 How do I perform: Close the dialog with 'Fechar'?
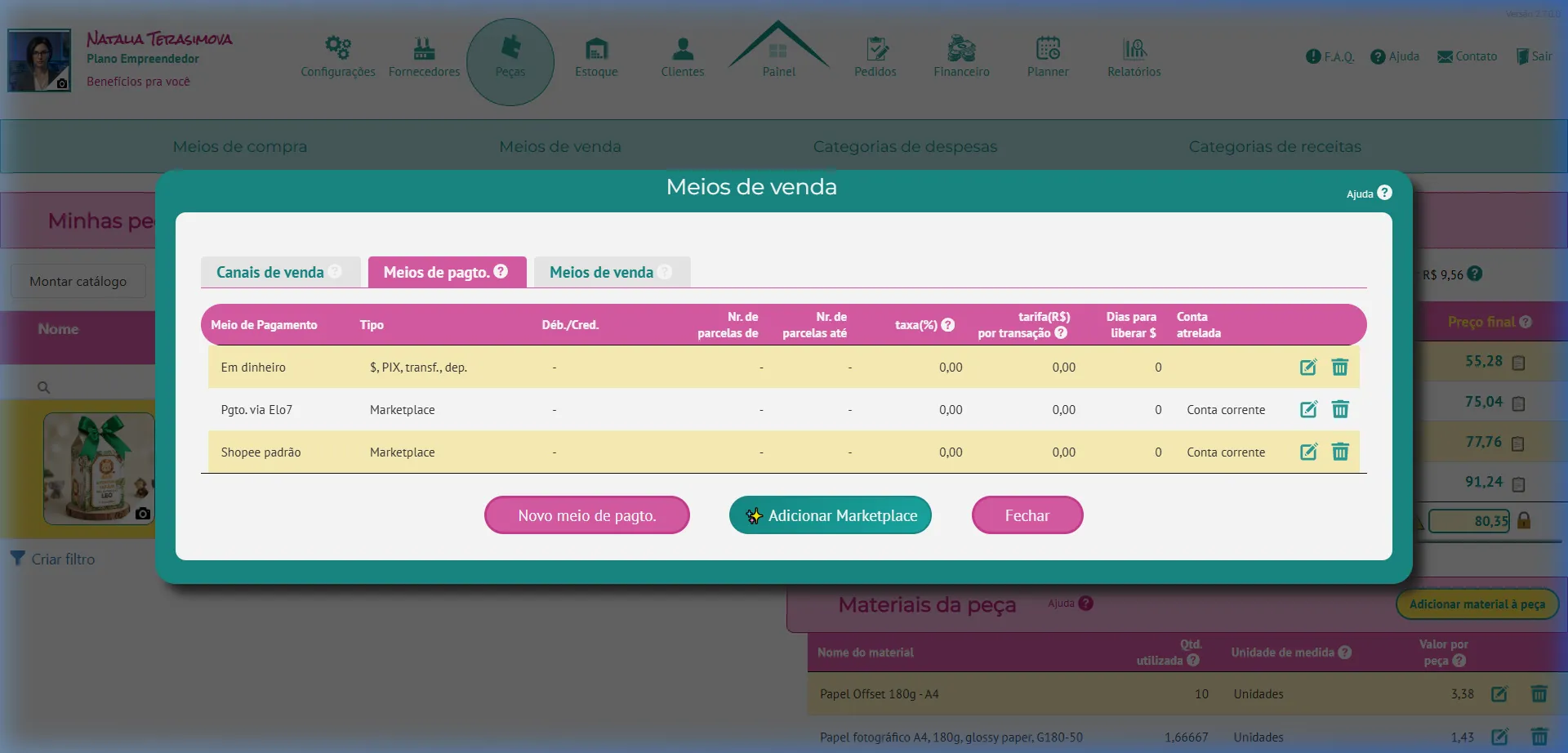(1027, 515)
